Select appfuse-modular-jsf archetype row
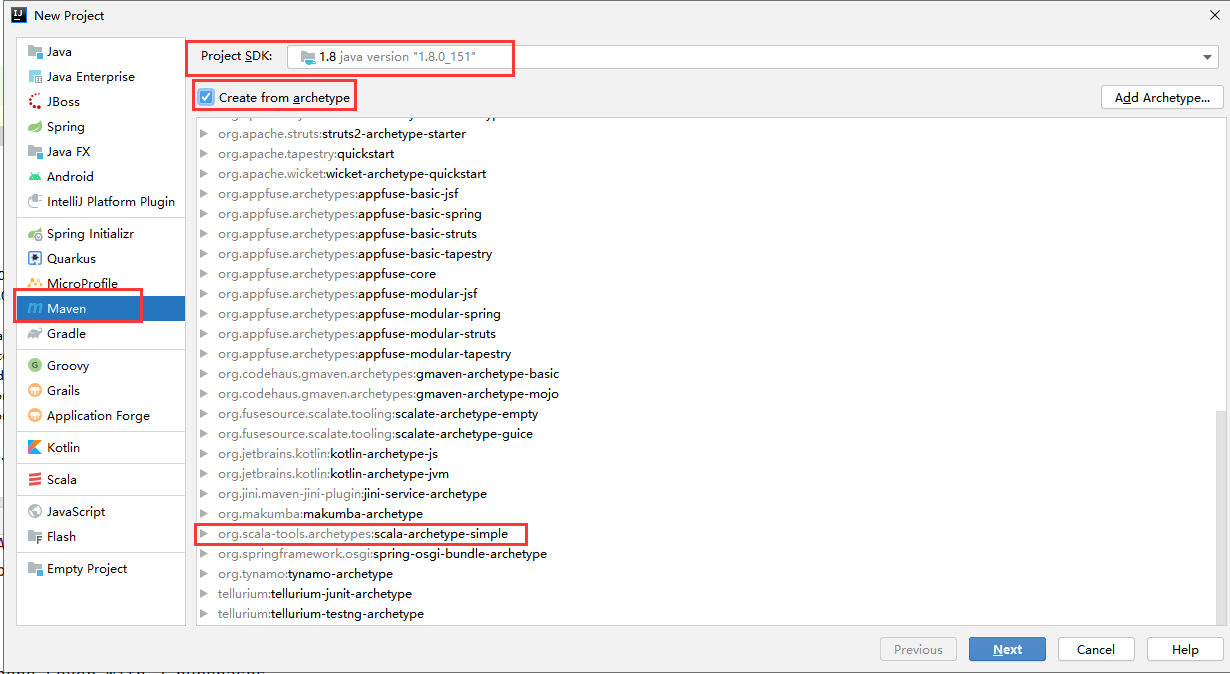This screenshot has width=1230, height=674. (x=705, y=294)
